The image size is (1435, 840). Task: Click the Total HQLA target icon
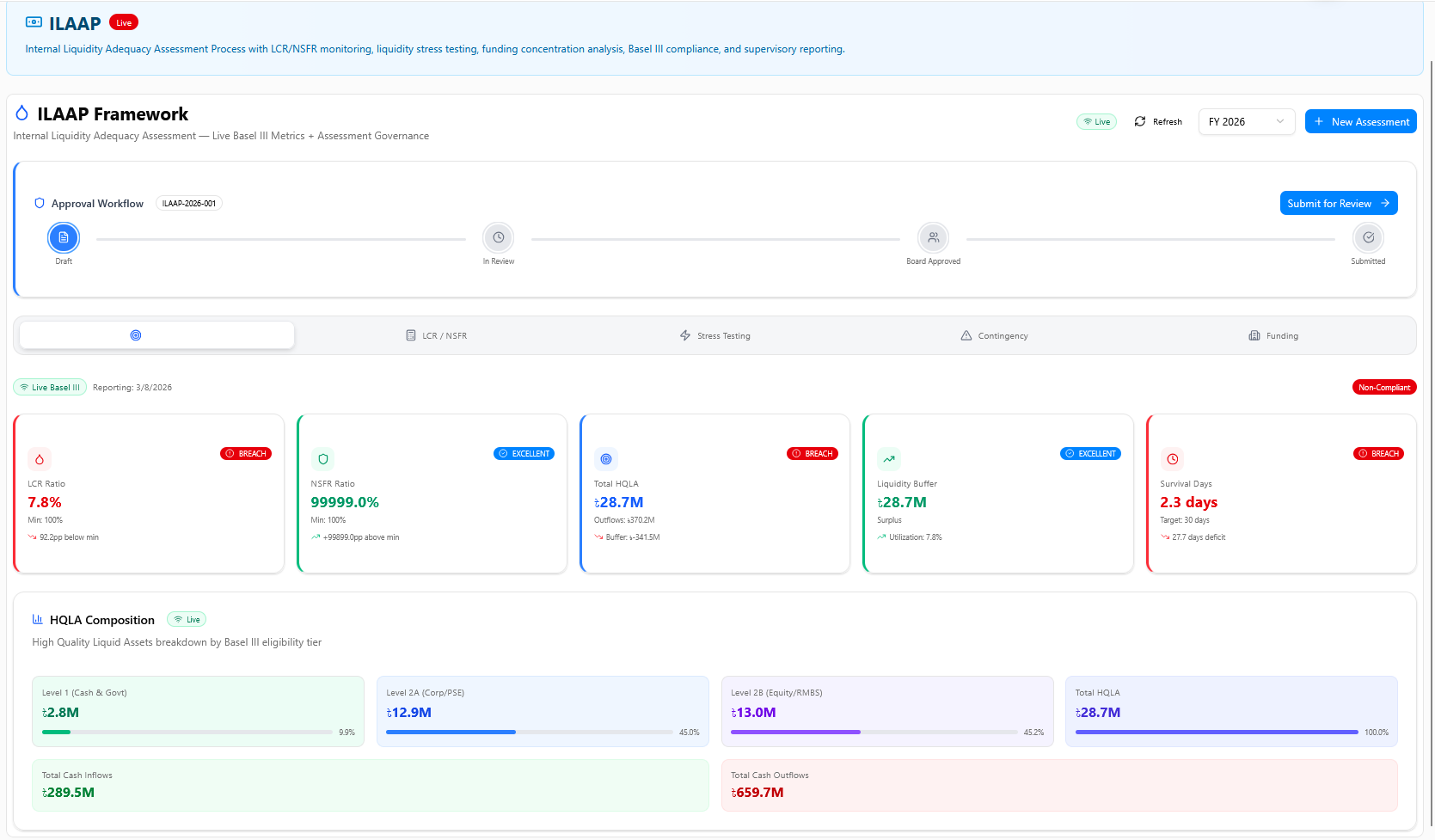pos(606,459)
